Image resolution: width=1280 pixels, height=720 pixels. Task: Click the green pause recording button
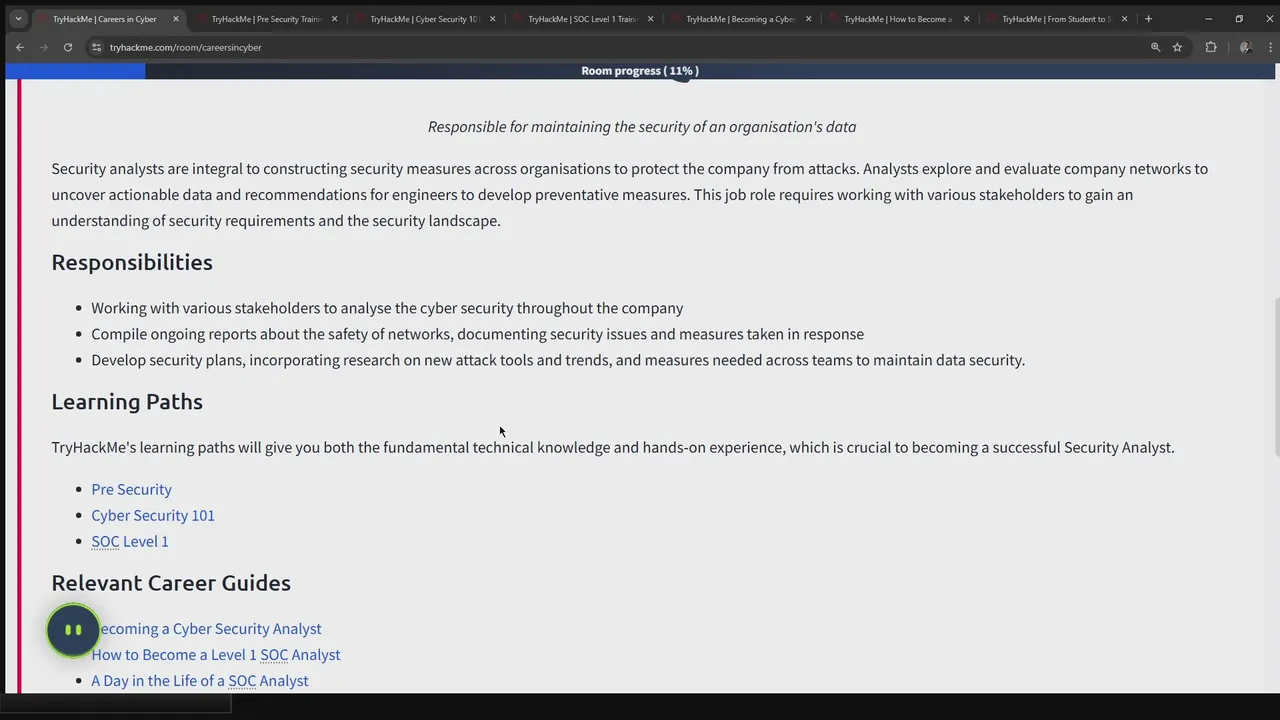click(x=73, y=630)
